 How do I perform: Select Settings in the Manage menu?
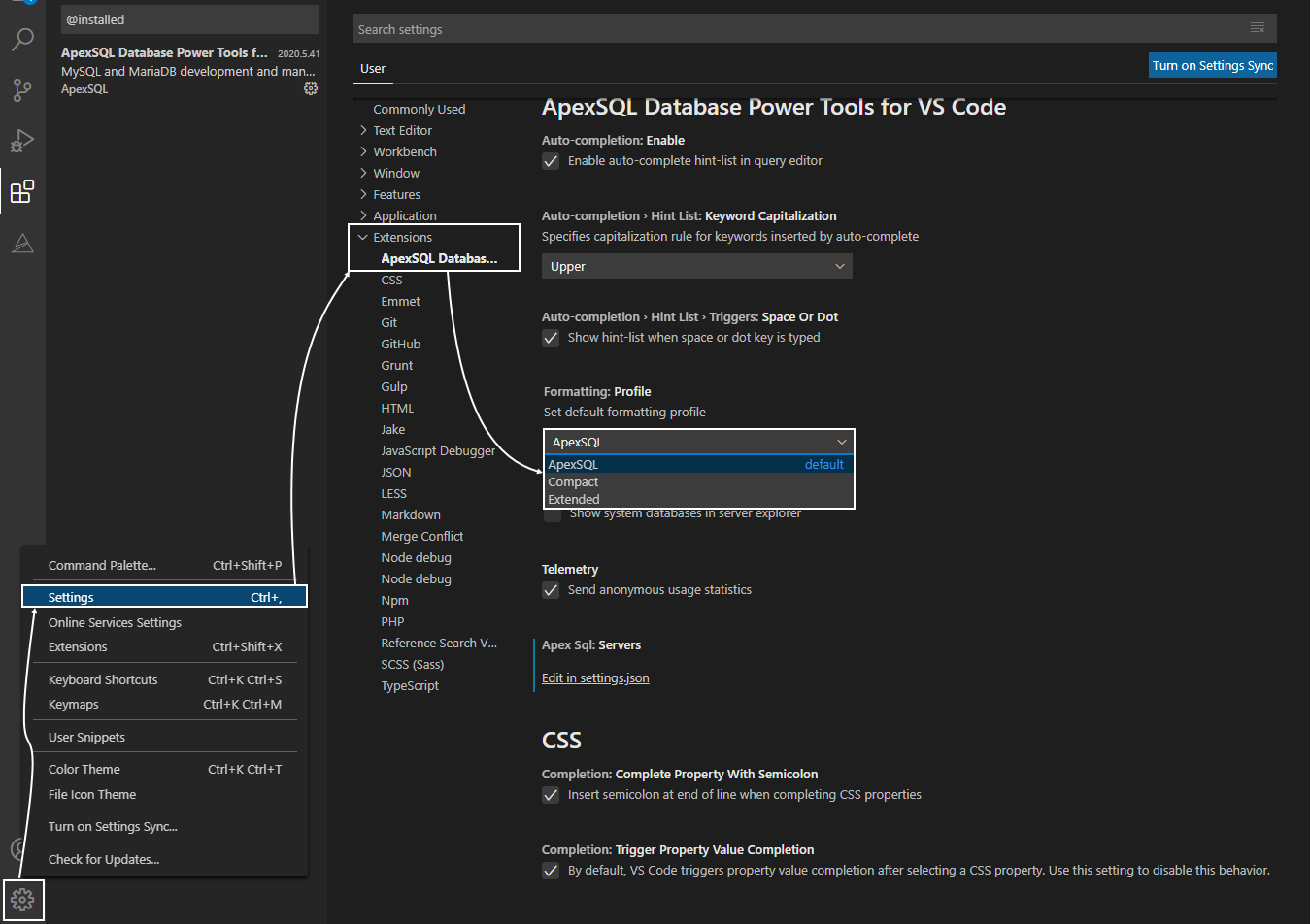tap(165, 598)
